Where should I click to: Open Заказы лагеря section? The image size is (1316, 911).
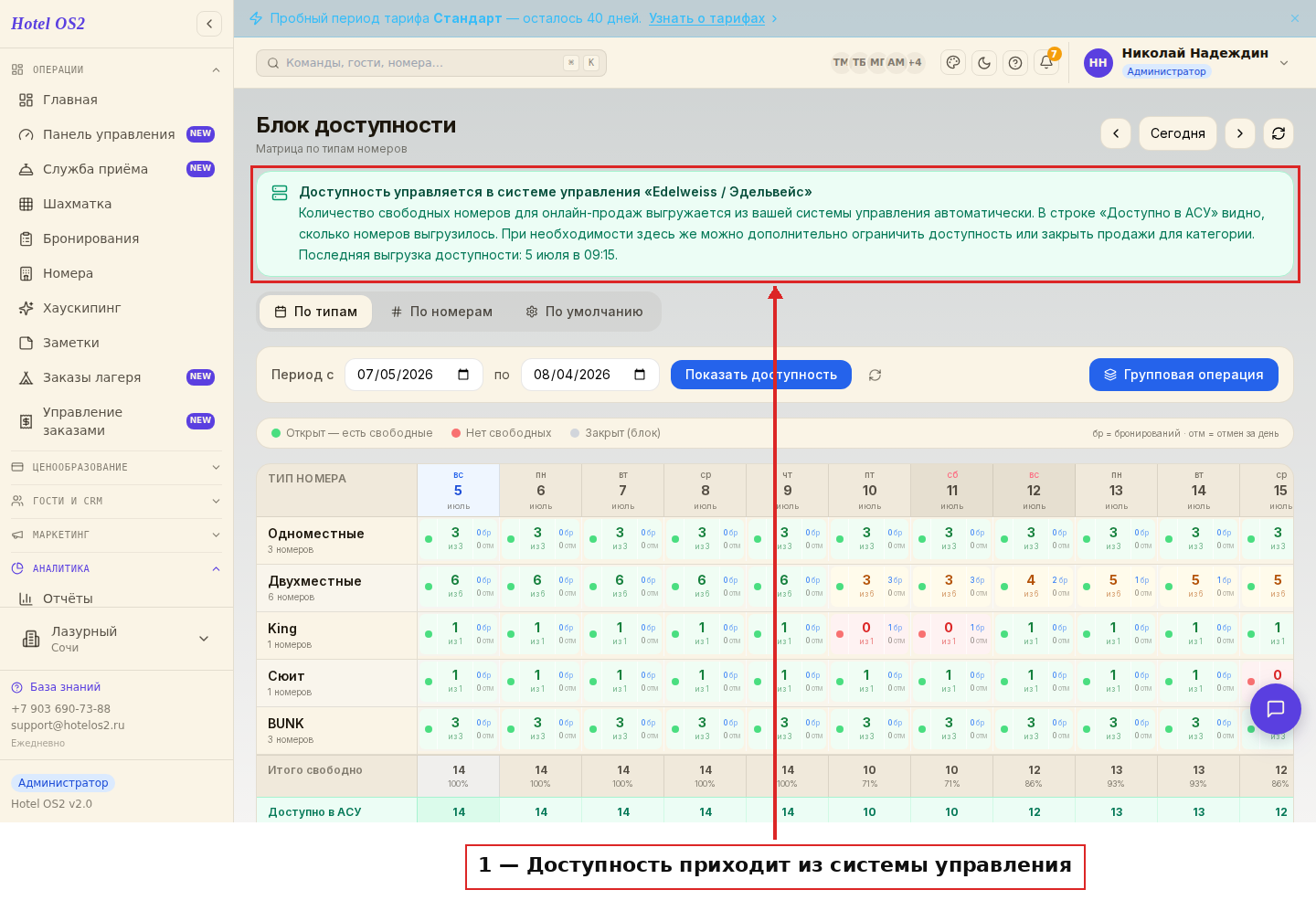point(116,377)
